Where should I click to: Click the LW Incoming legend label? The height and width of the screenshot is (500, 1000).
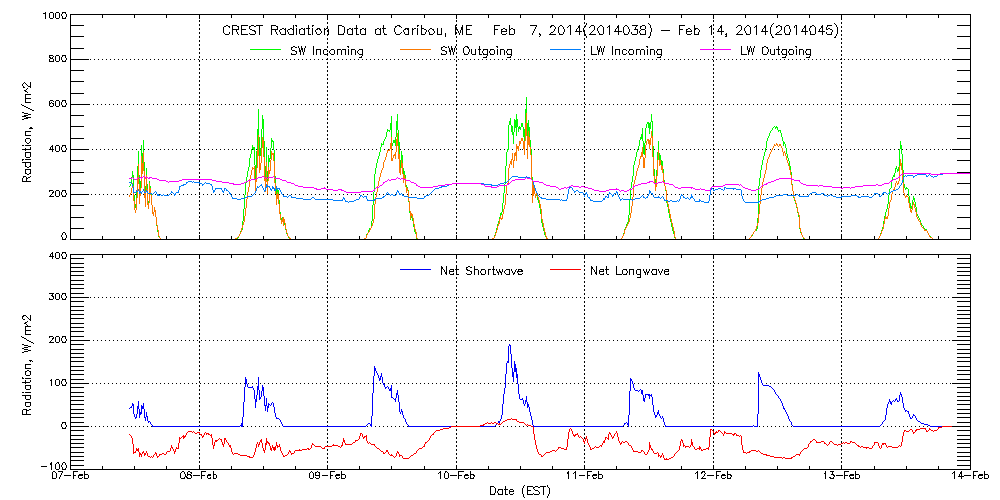pyautogui.click(x=625, y=51)
